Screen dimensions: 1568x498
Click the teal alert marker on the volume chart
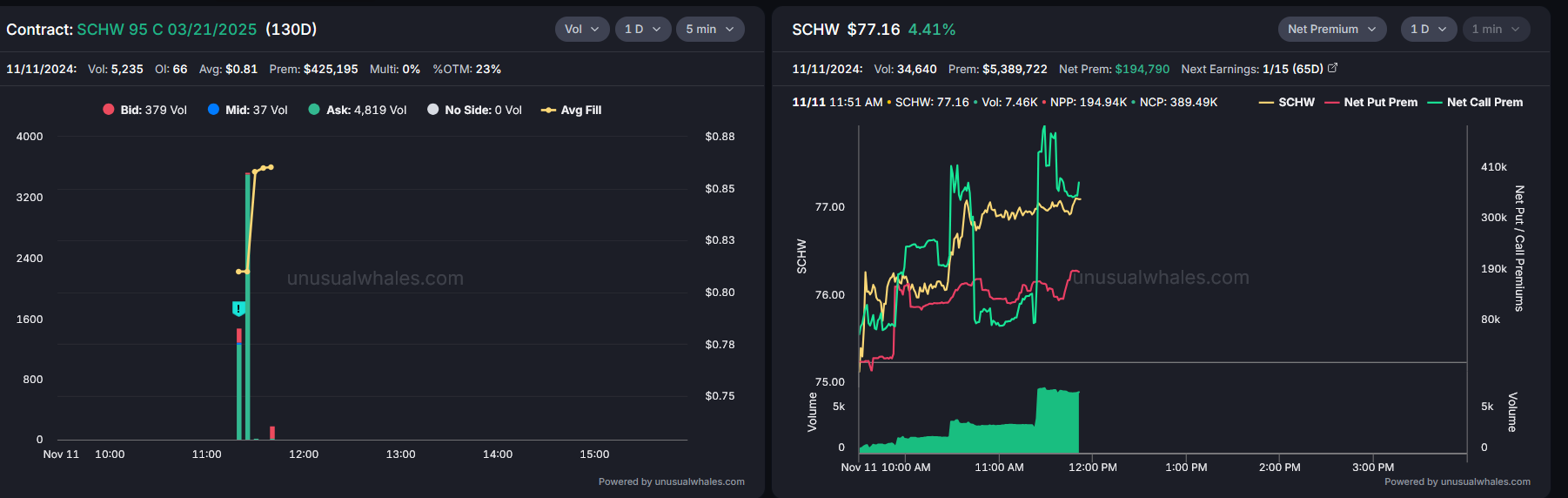[238, 308]
